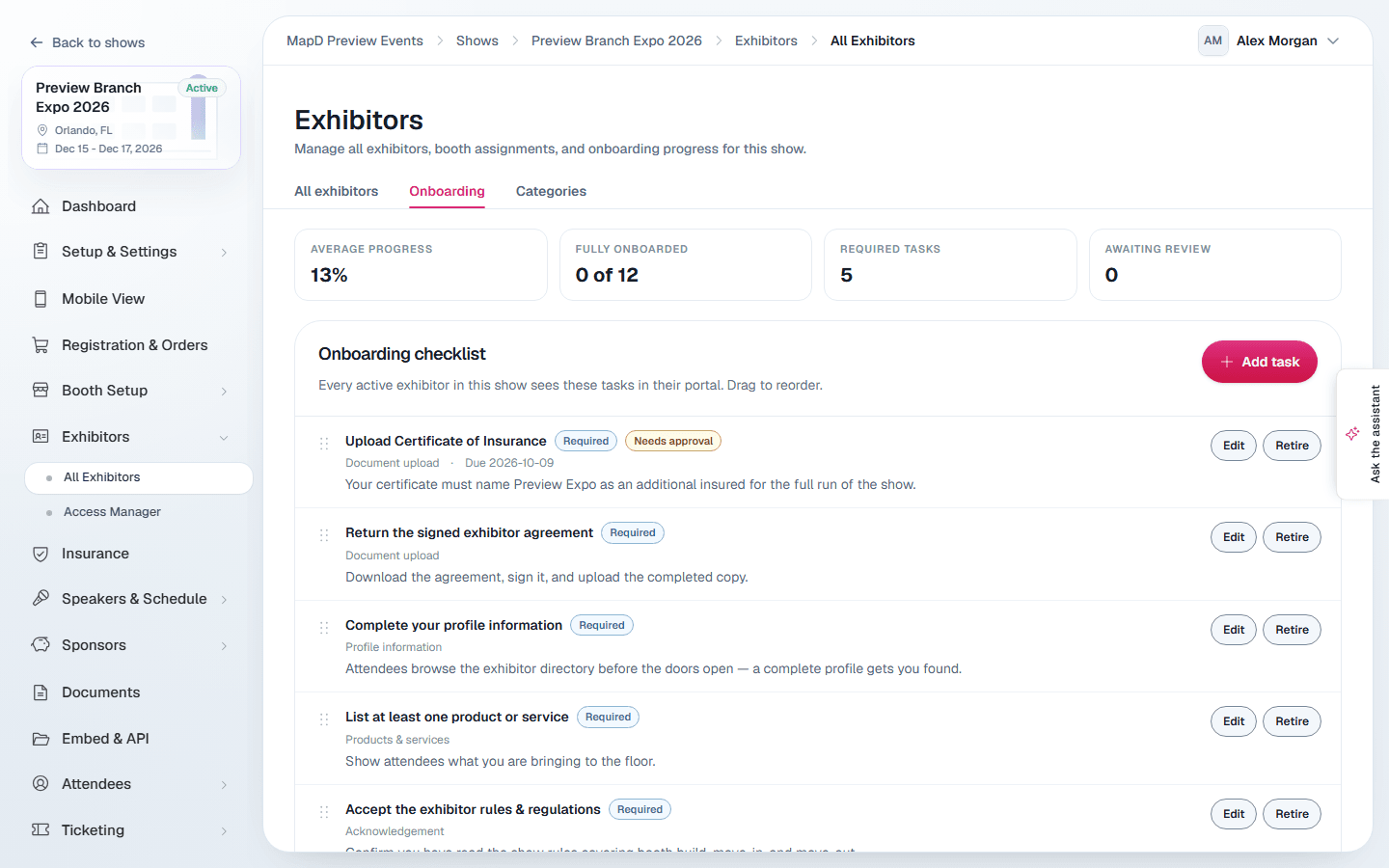Screen dimensions: 1389x868
Task: Click the Mobile View phone icon
Action: tap(41, 299)
